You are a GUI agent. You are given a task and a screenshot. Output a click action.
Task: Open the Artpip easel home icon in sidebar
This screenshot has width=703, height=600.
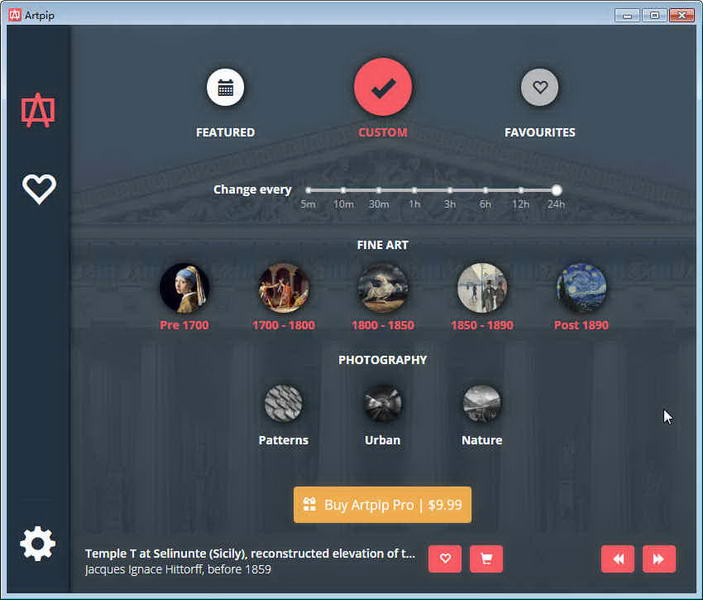tap(38, 110)
